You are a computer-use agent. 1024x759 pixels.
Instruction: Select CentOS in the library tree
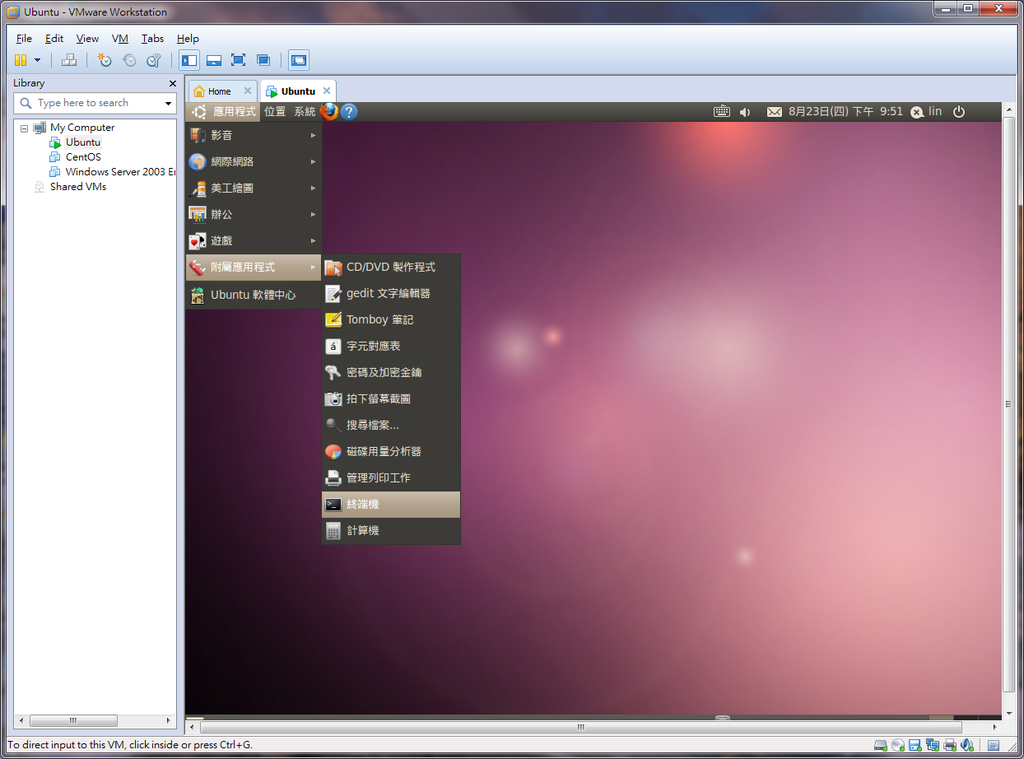83,157
